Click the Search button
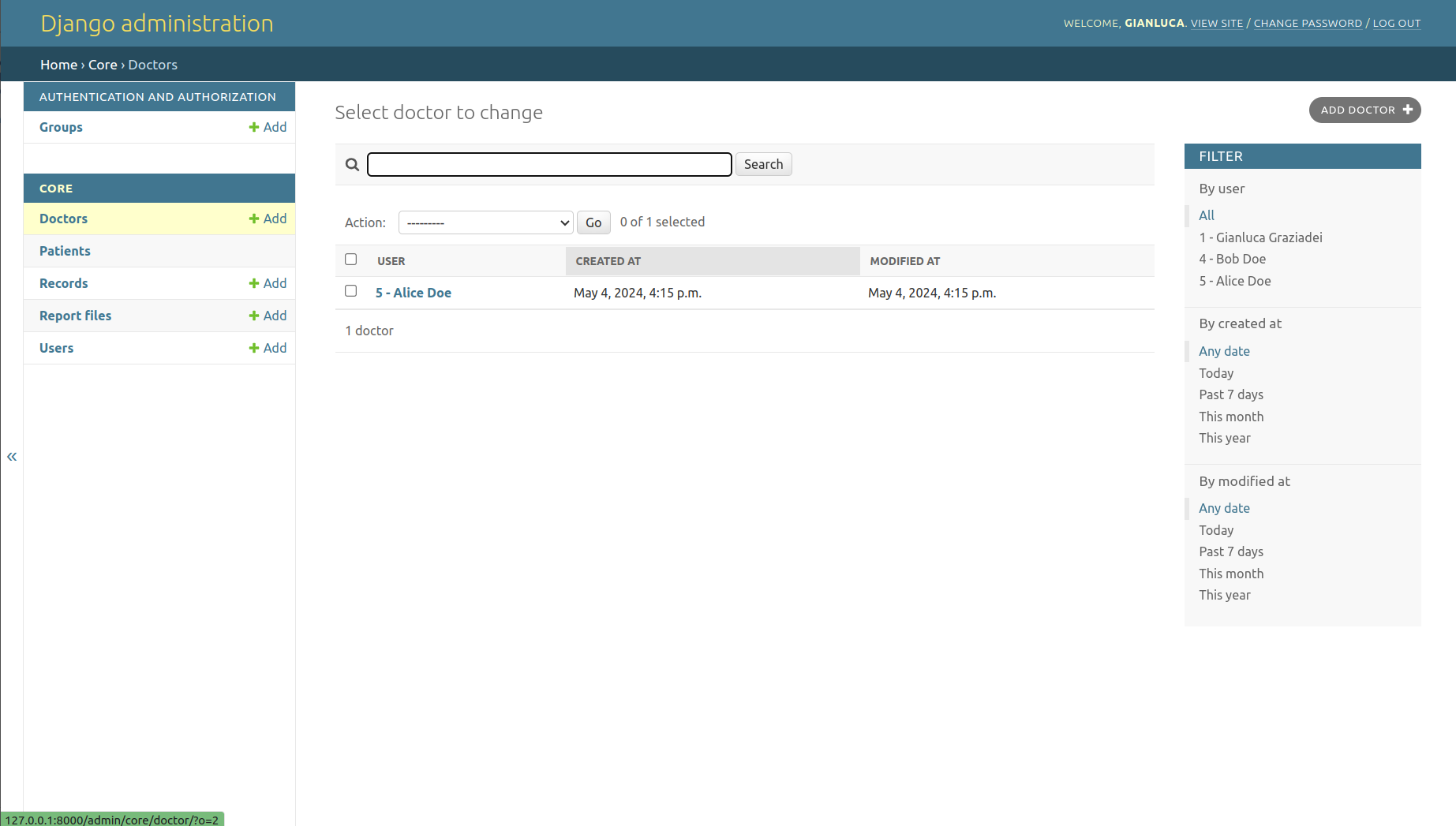 click(763, 164)
